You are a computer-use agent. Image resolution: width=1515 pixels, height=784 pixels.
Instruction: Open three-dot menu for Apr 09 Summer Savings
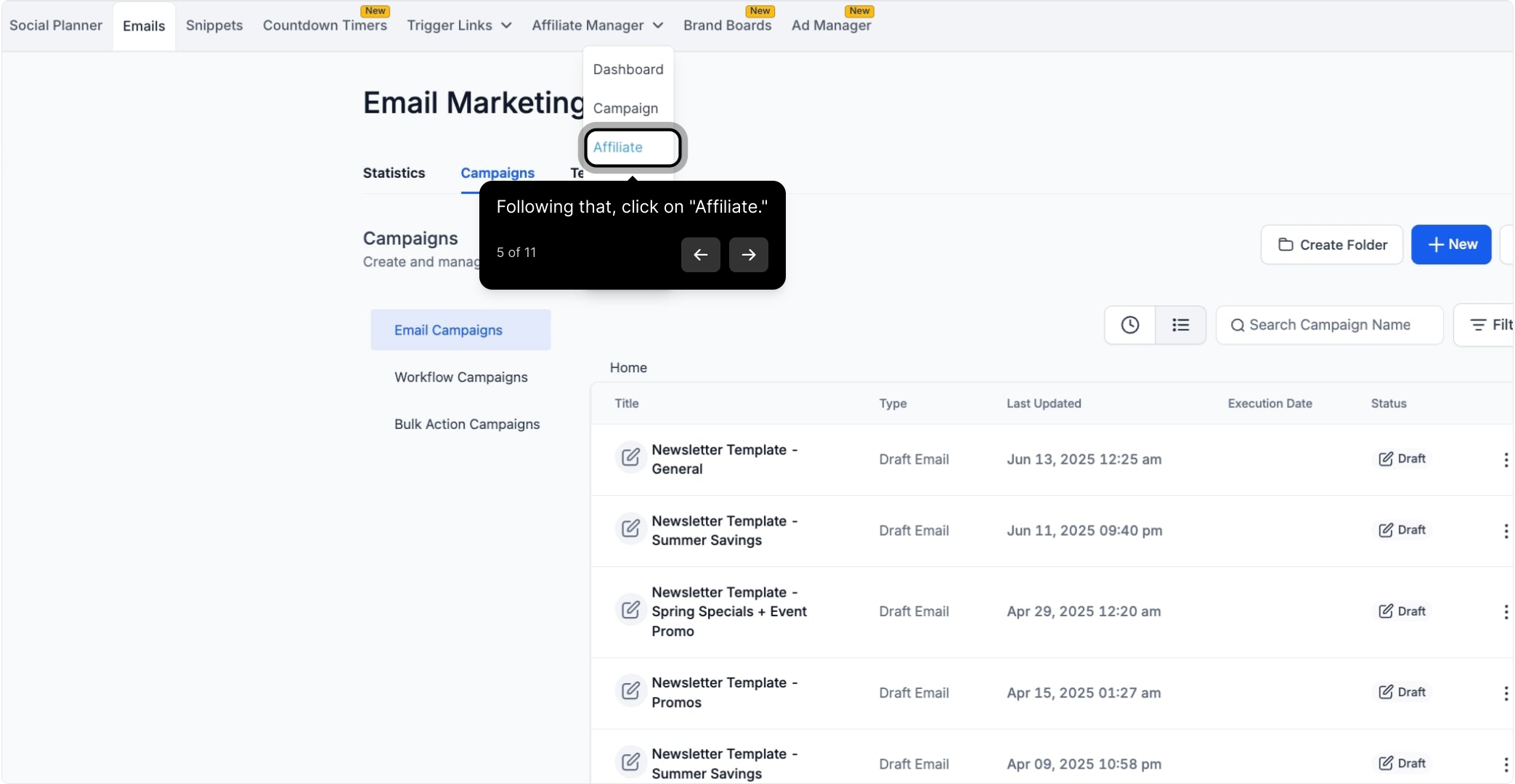pos(1506,764)
